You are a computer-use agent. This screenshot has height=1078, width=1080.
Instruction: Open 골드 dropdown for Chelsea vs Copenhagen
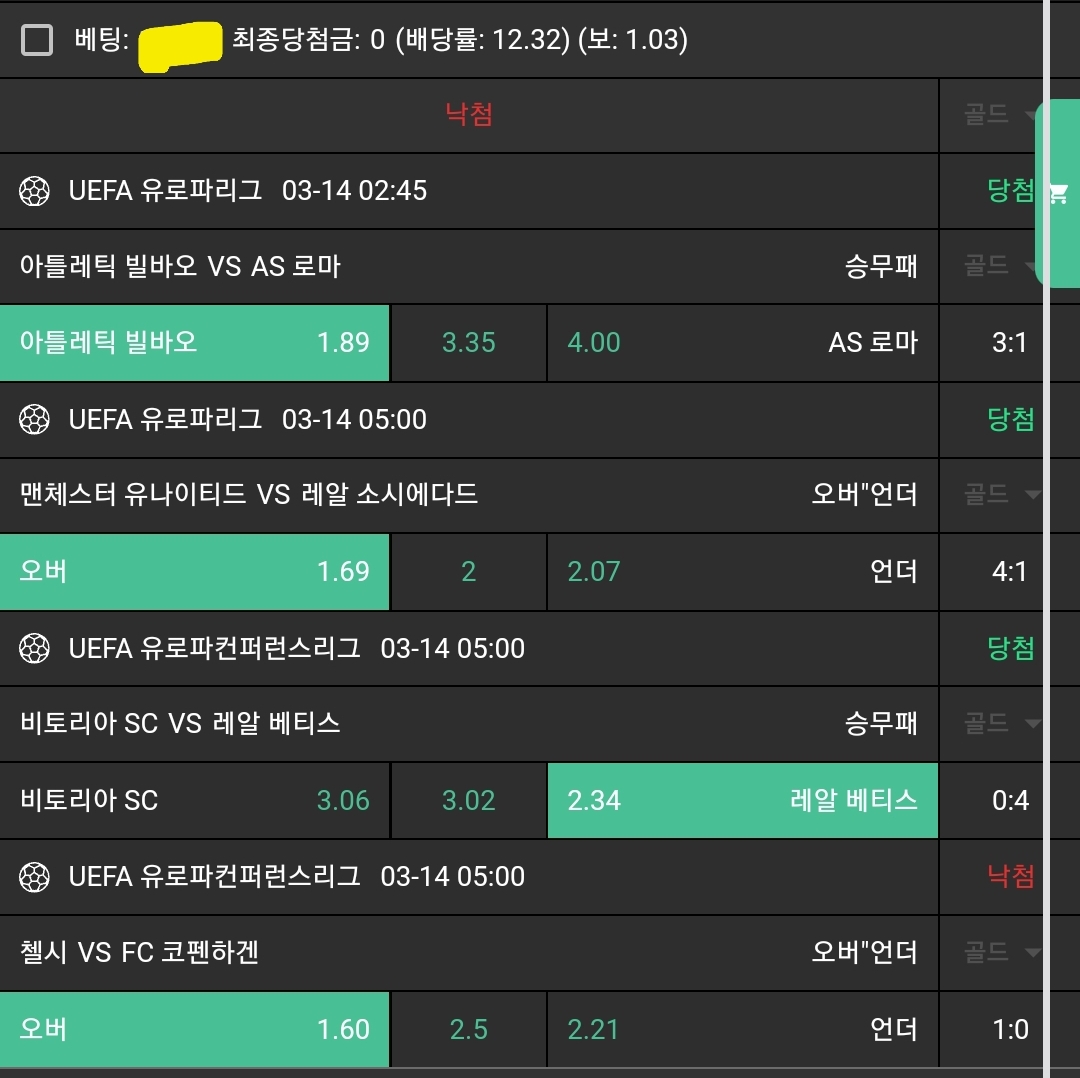[x=1000, y=952]
